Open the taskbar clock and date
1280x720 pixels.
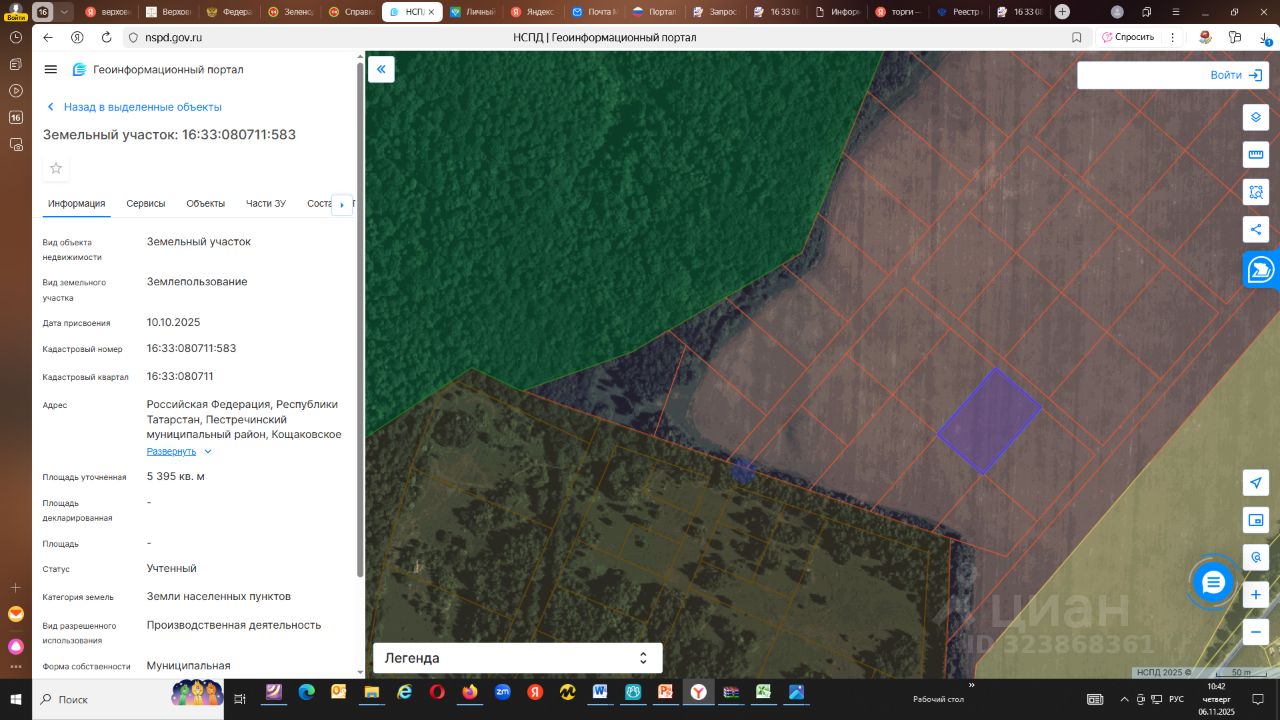click(1217, 699)
